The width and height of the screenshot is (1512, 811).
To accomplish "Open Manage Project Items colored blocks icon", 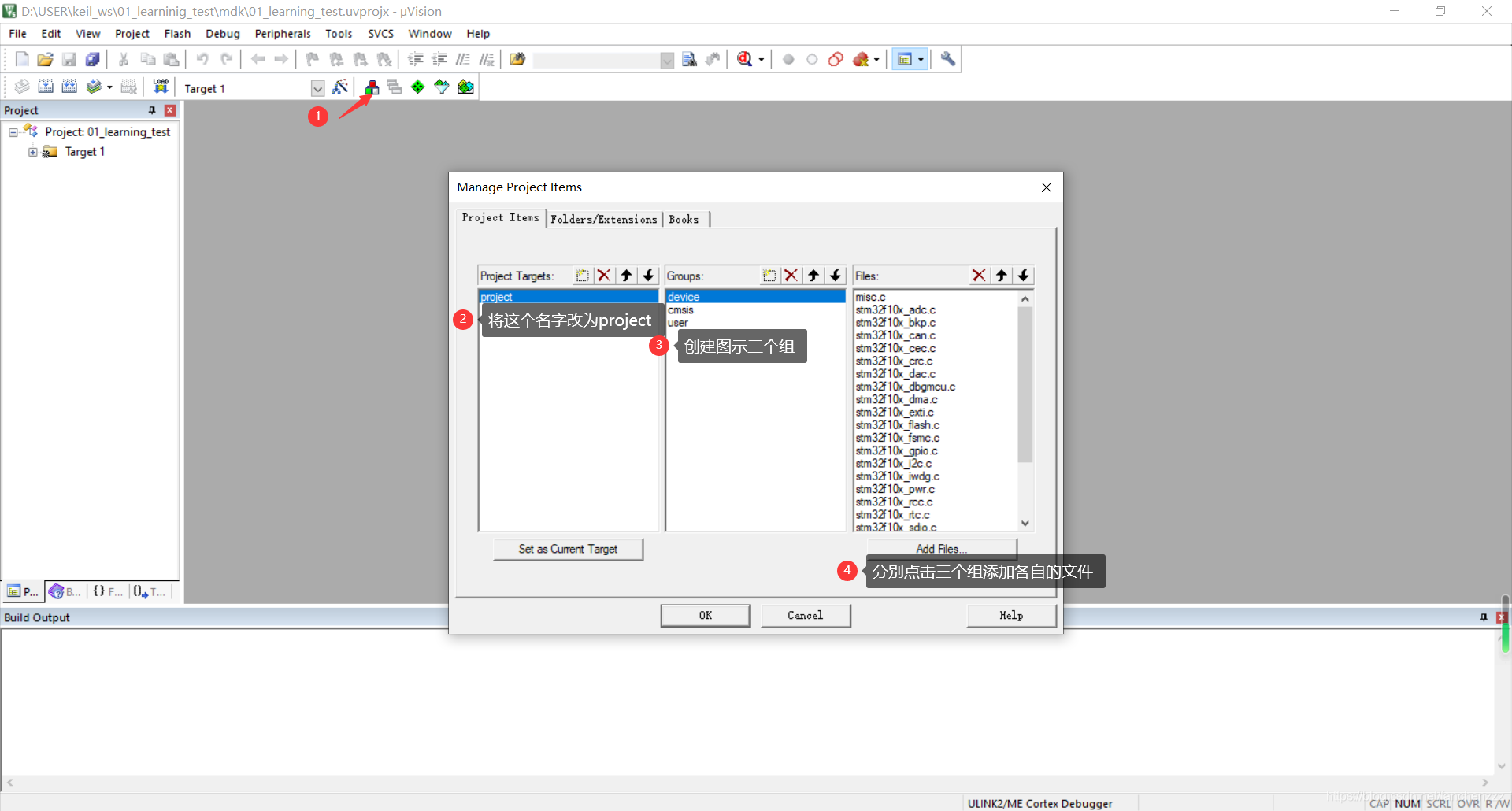I will [x=372, y=87].
